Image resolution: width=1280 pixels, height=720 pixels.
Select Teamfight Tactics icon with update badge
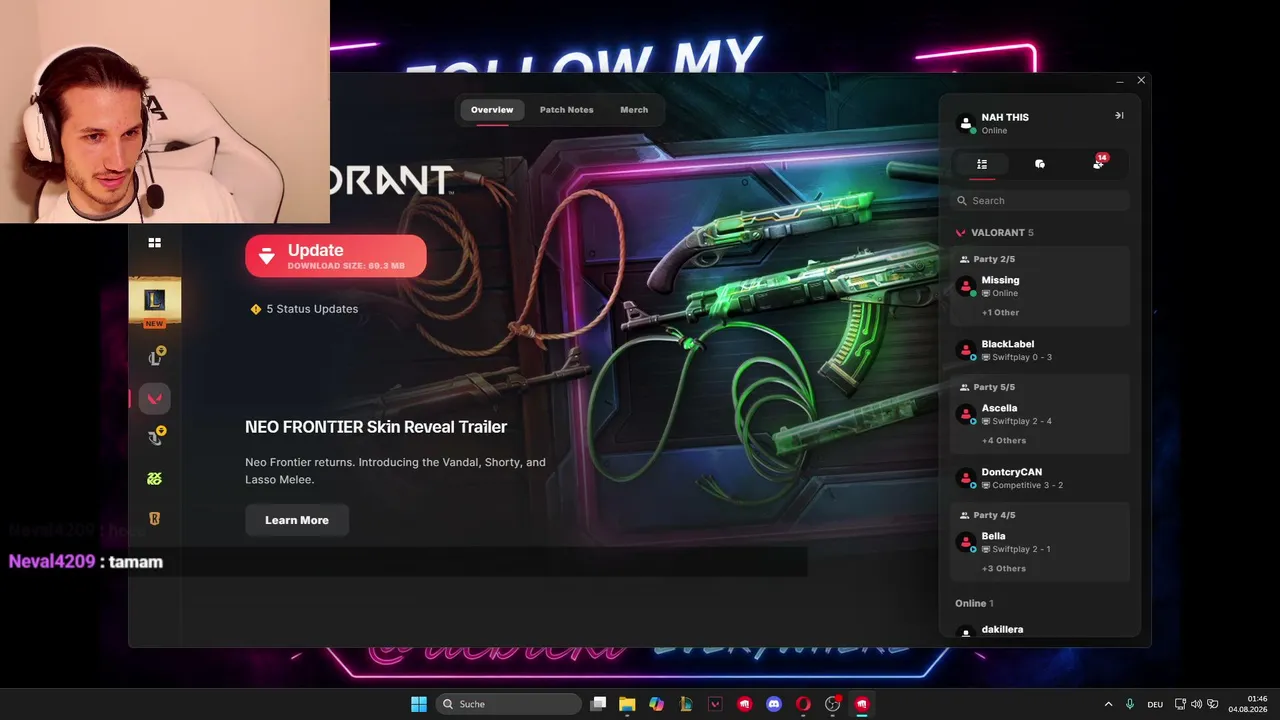155,437
